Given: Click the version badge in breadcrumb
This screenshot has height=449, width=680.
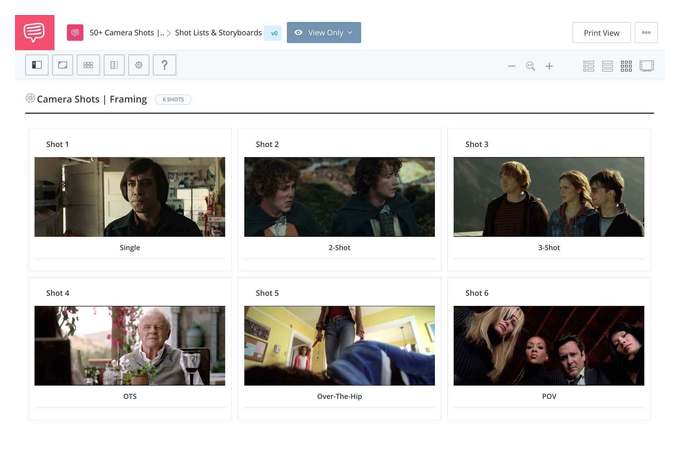Looking at the screenshot, I should (274, 33).
